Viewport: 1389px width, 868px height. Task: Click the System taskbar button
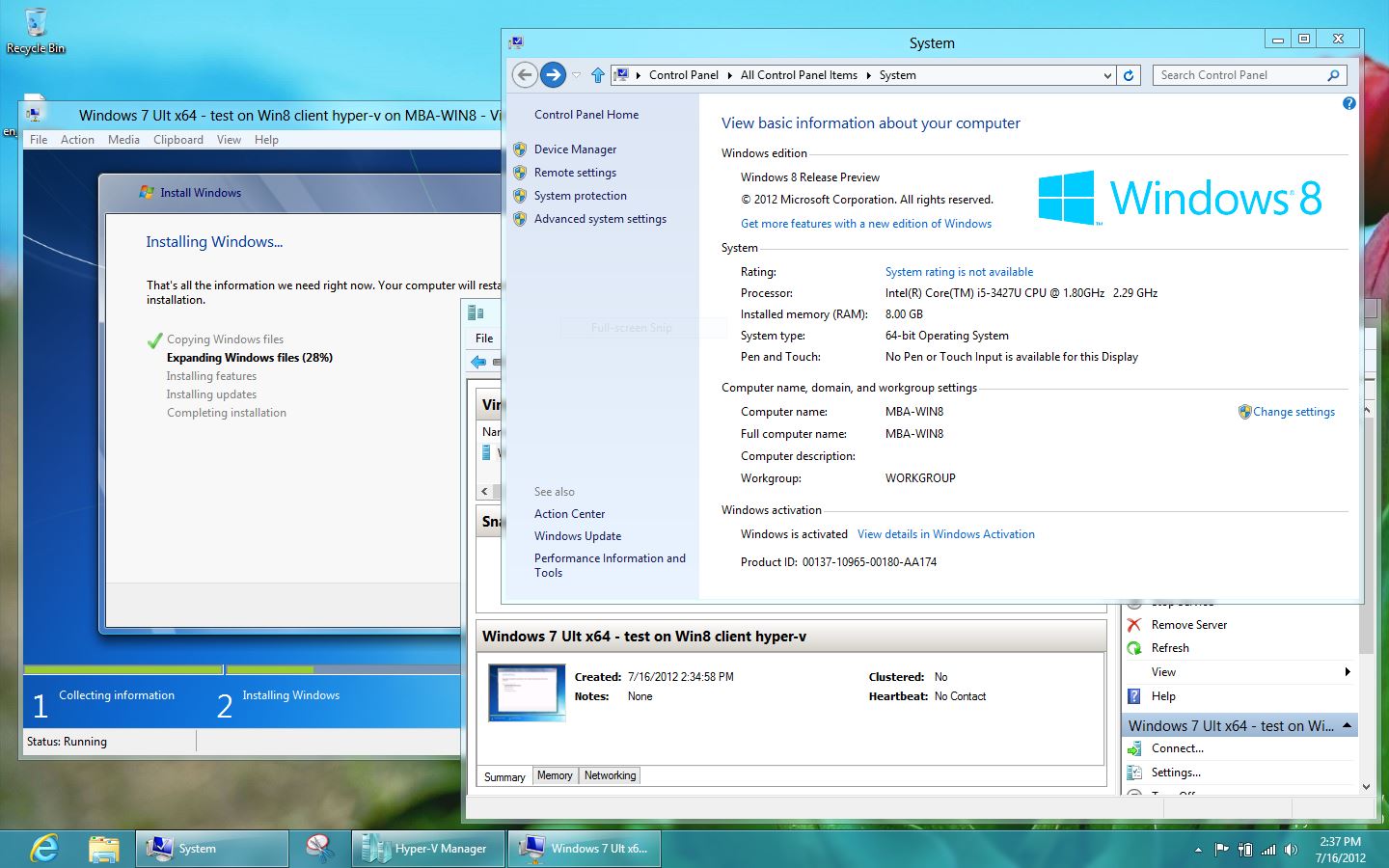[212, 849]
